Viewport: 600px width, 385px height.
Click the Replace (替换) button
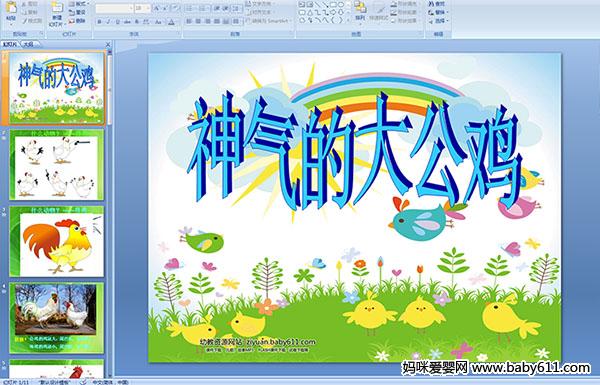point(437,12)
